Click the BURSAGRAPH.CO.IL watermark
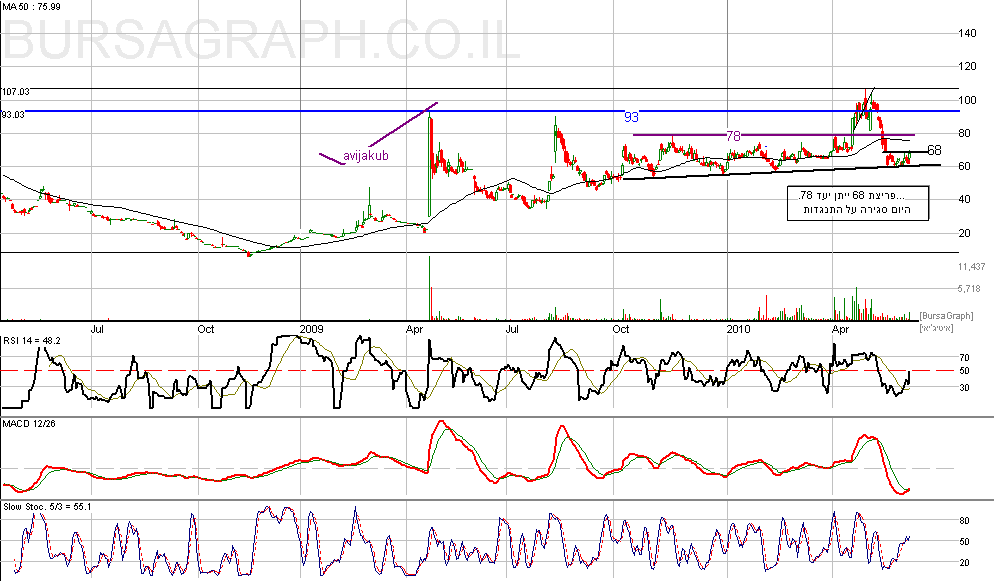This screenshot has height=581, width=994. (x=264, y=42)
